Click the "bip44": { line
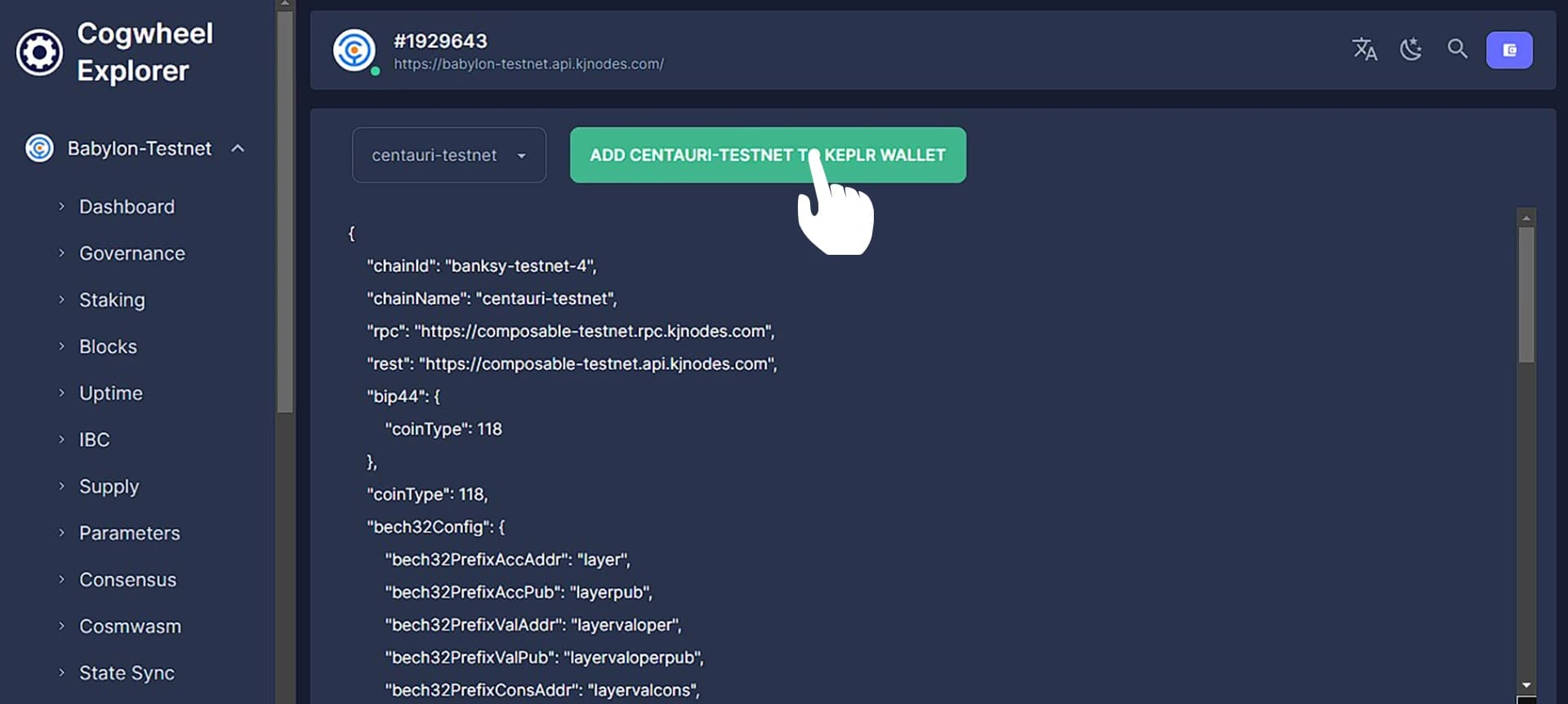The width and height of the screenshot is (1568, 704). coord(403,396)
